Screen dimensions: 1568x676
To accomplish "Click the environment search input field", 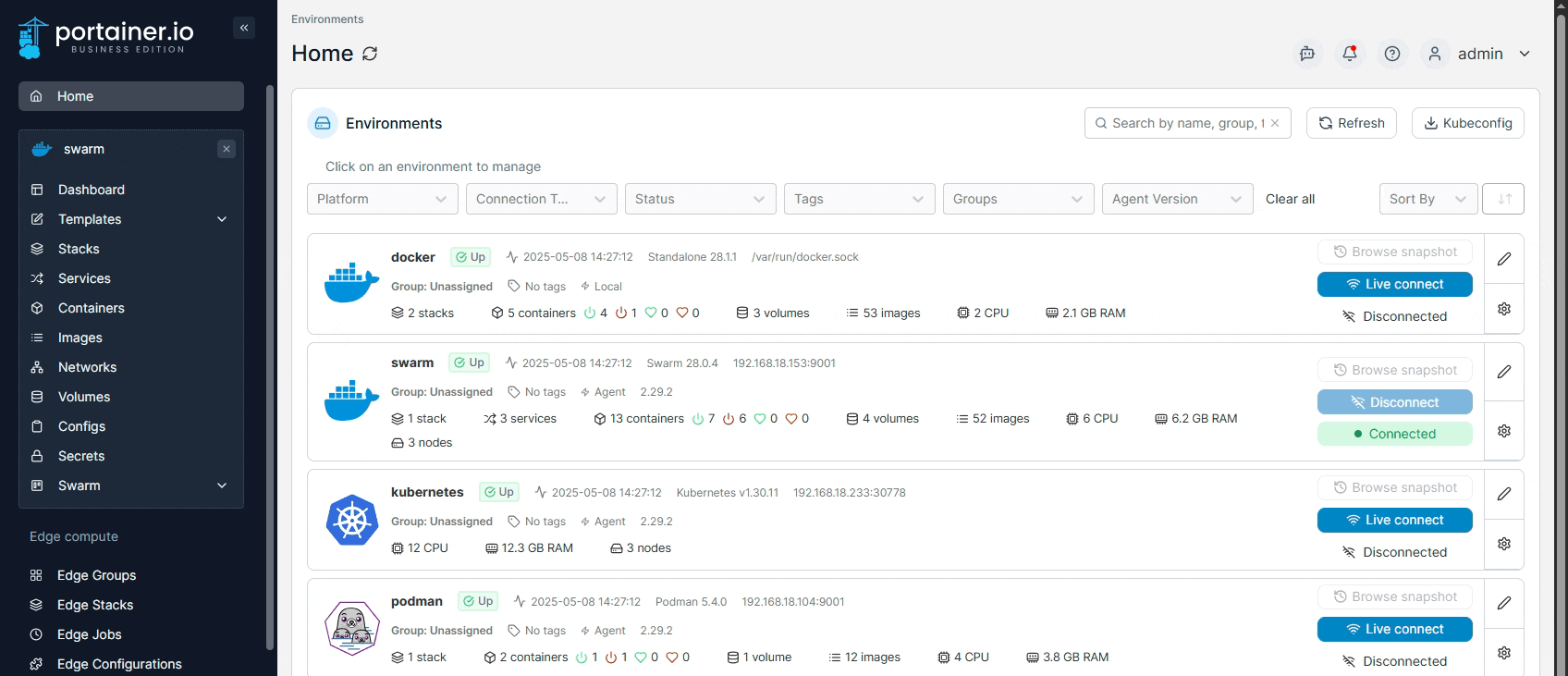I will point(1185,123).
